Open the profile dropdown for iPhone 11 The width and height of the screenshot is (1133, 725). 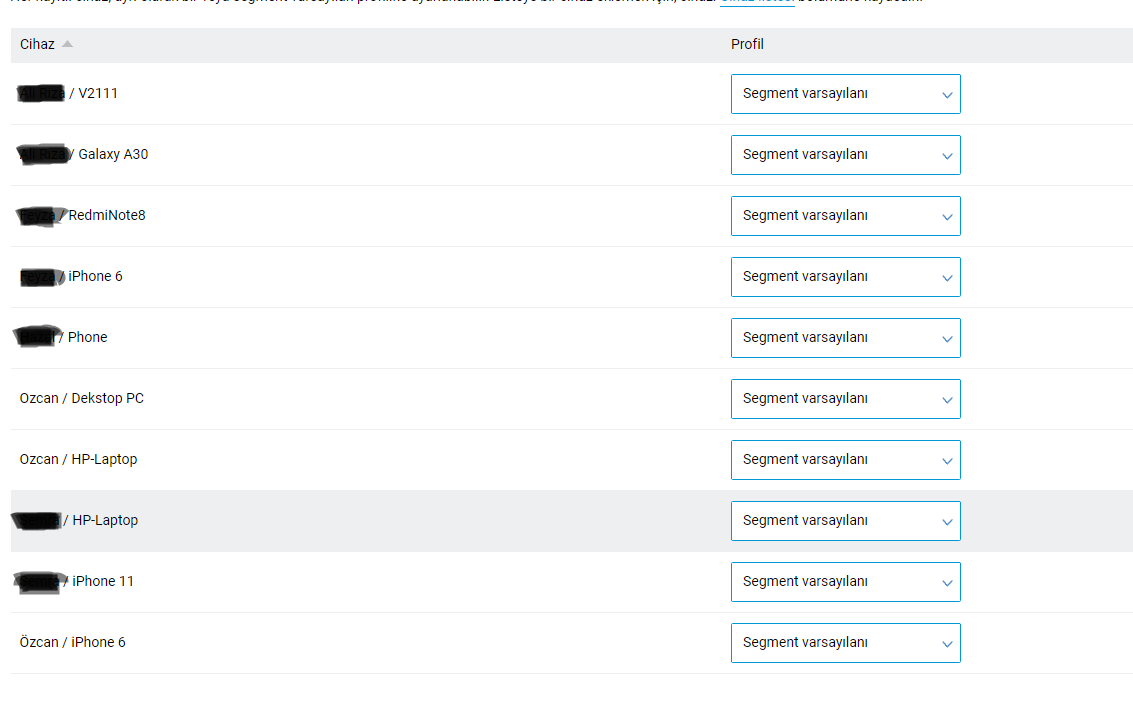(x=845, y=582)
